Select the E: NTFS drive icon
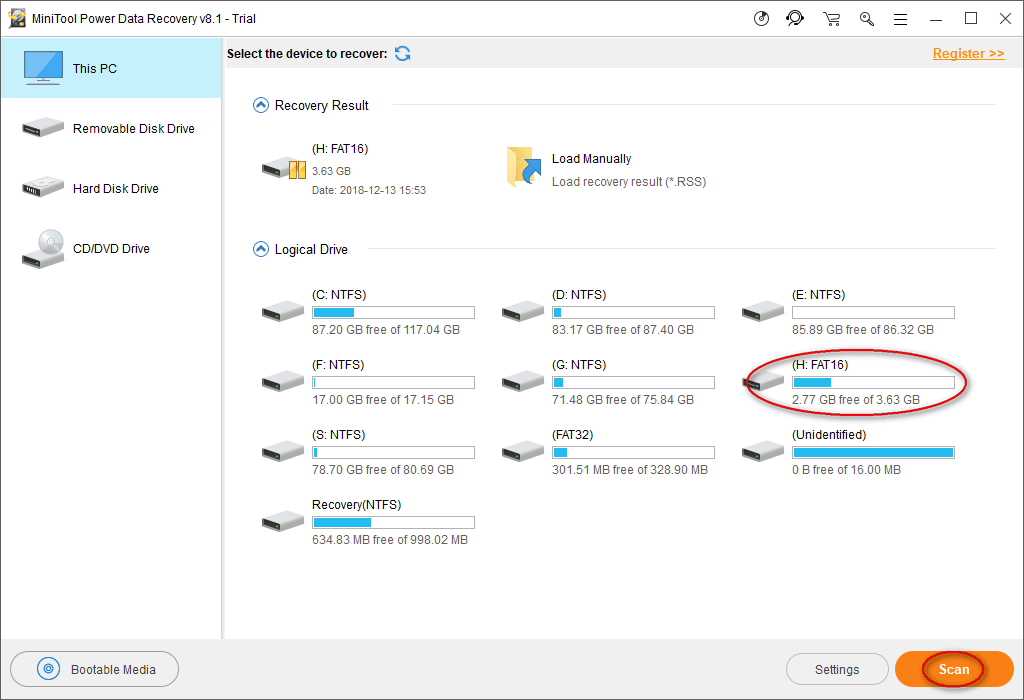 click(x=763, y=311)
